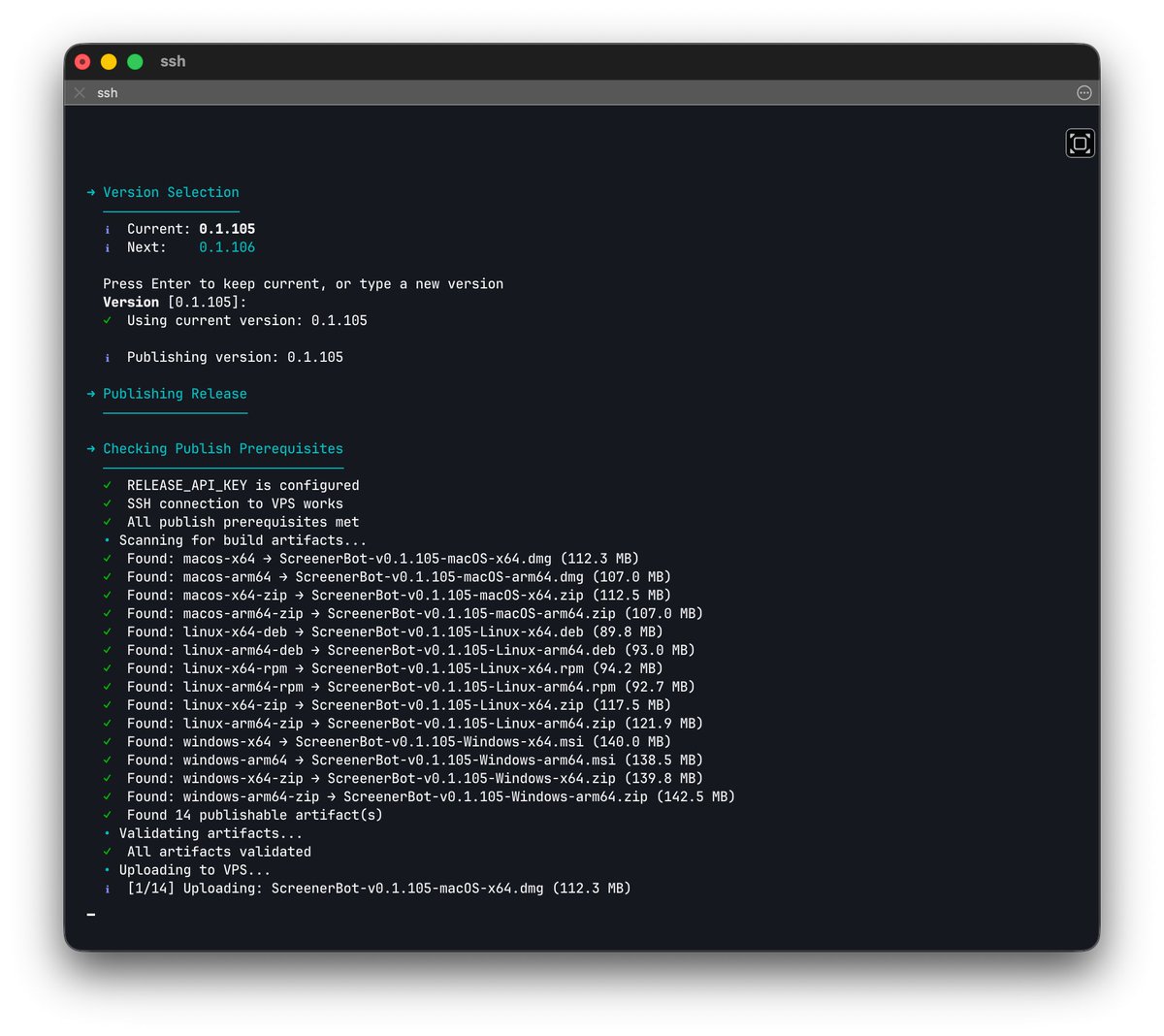The image size is (1164, 1036).
Task: Open the tab options ellipsis icon
Action: pyautogui.click(x=1083, y=93)
